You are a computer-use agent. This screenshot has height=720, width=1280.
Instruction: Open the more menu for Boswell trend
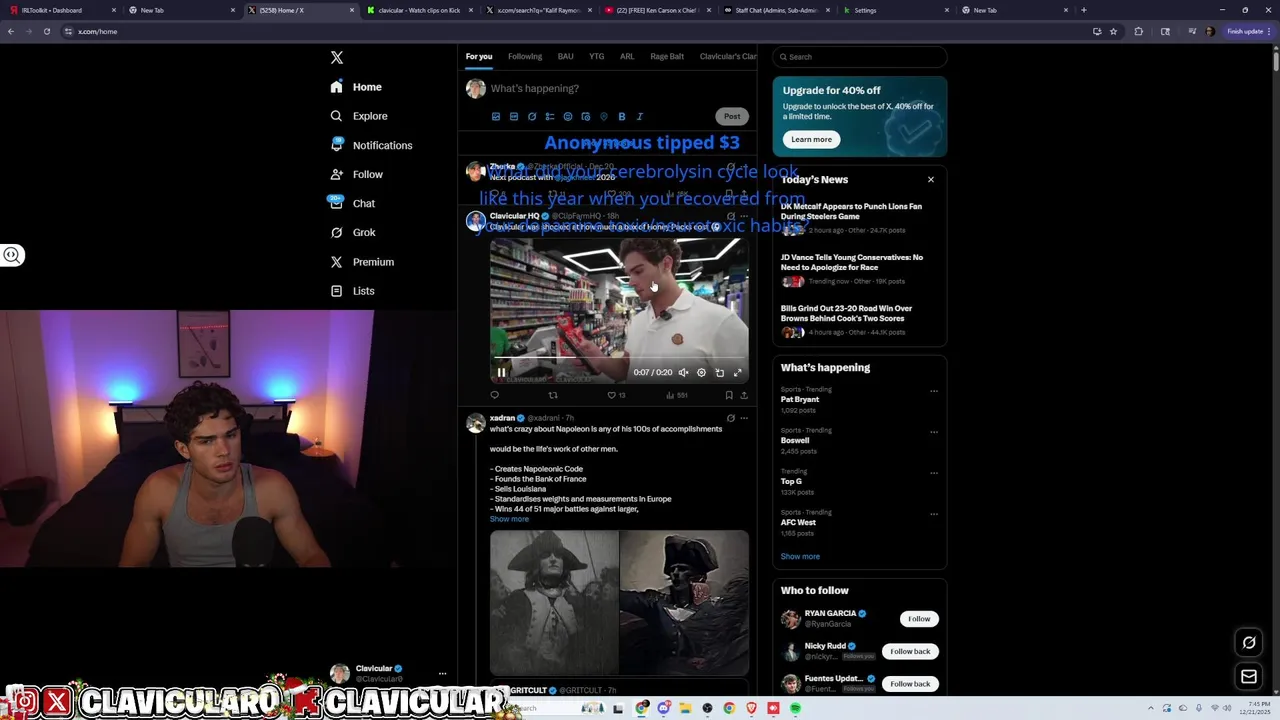point(934,432)
